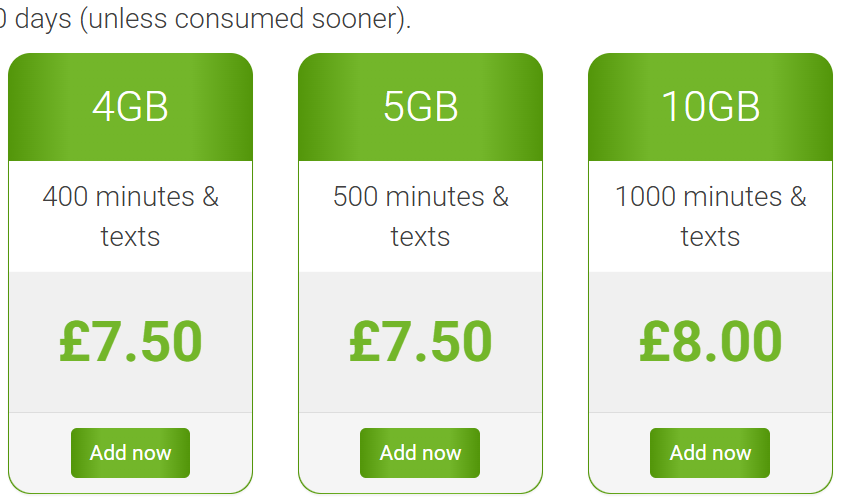Add the 10GB plan with Add now

tap(710, 453)
